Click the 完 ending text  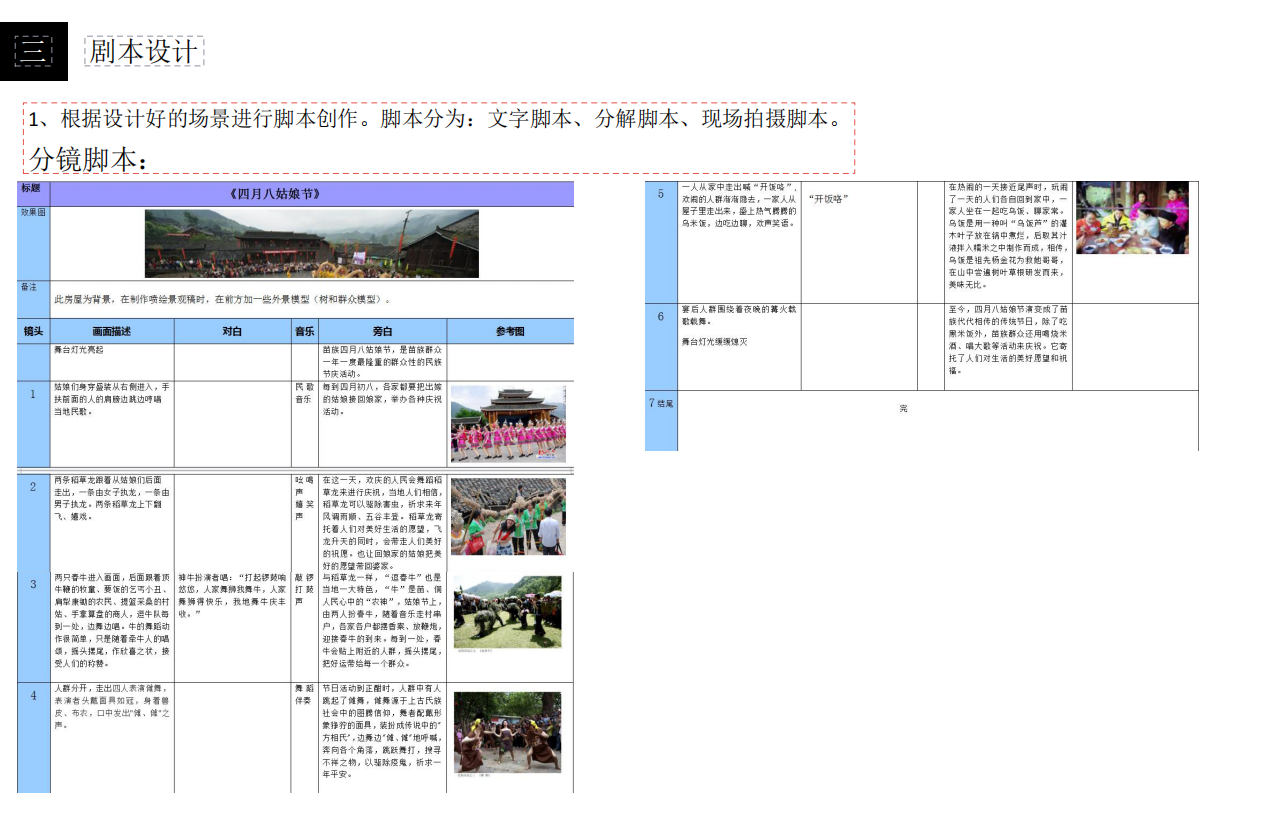(905, 407)
